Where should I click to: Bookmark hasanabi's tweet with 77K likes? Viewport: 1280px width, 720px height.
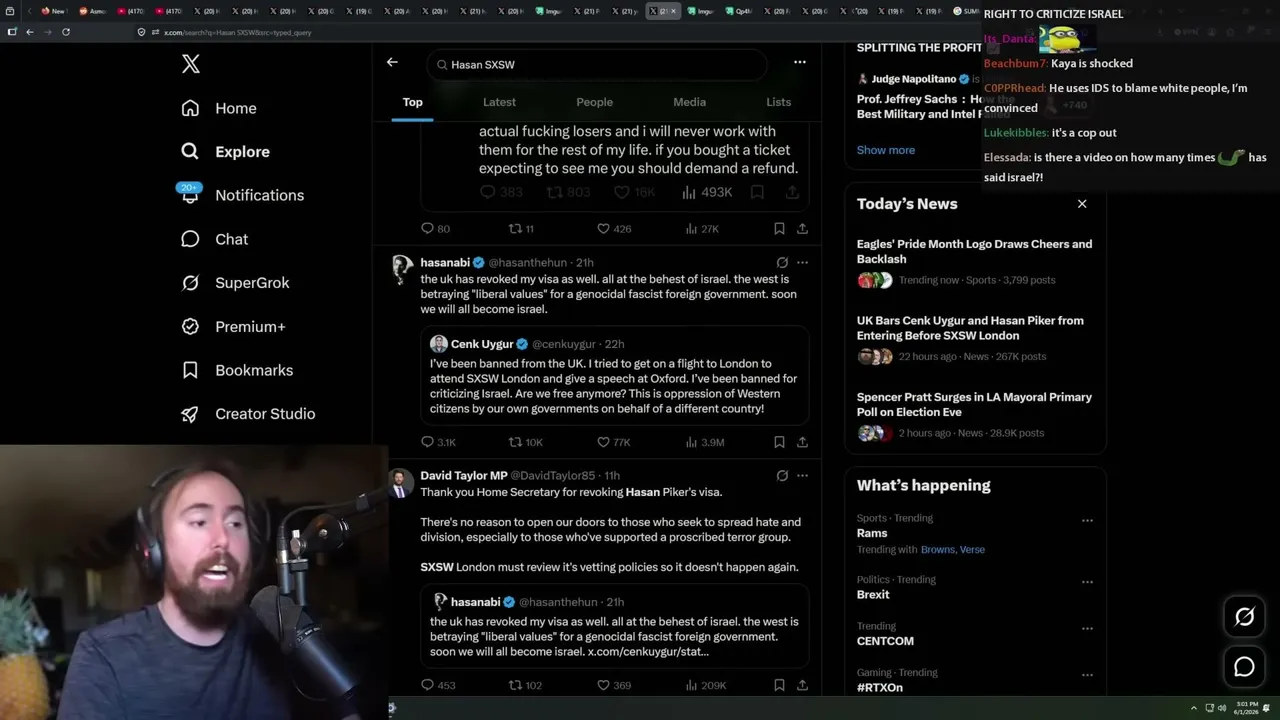(x=779, y=442)
